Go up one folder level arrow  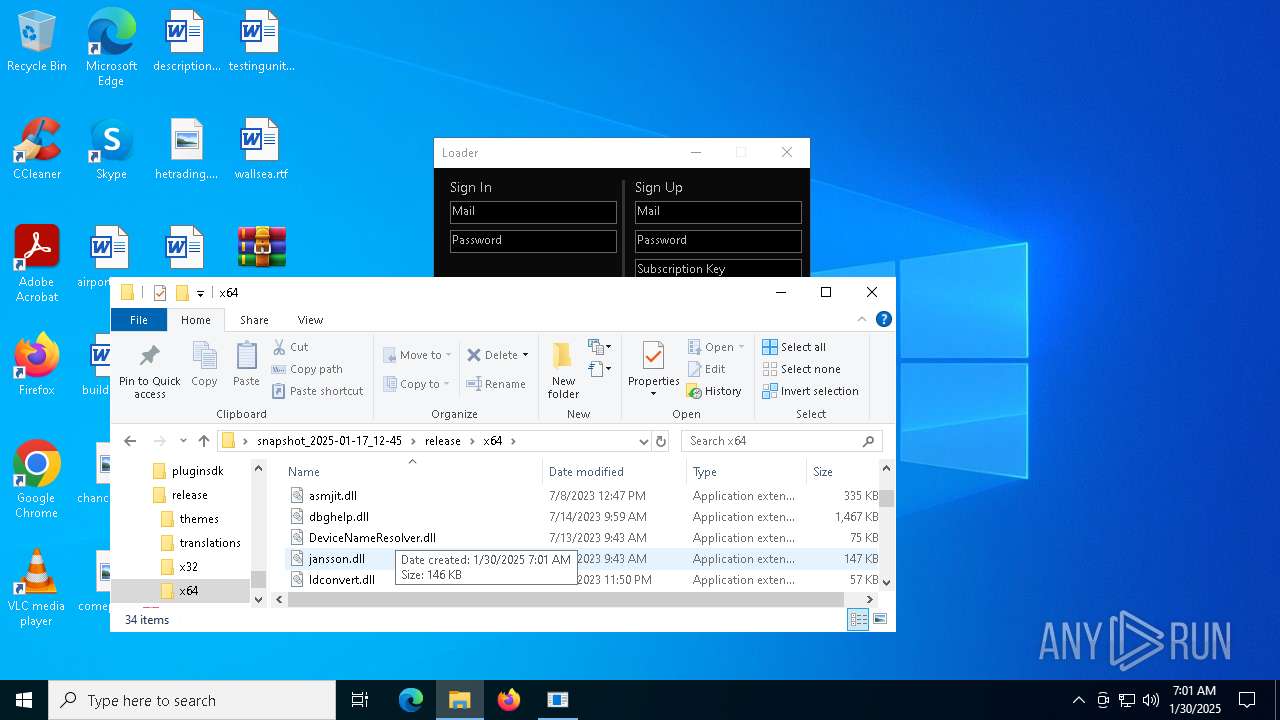[x=204, y=441]
